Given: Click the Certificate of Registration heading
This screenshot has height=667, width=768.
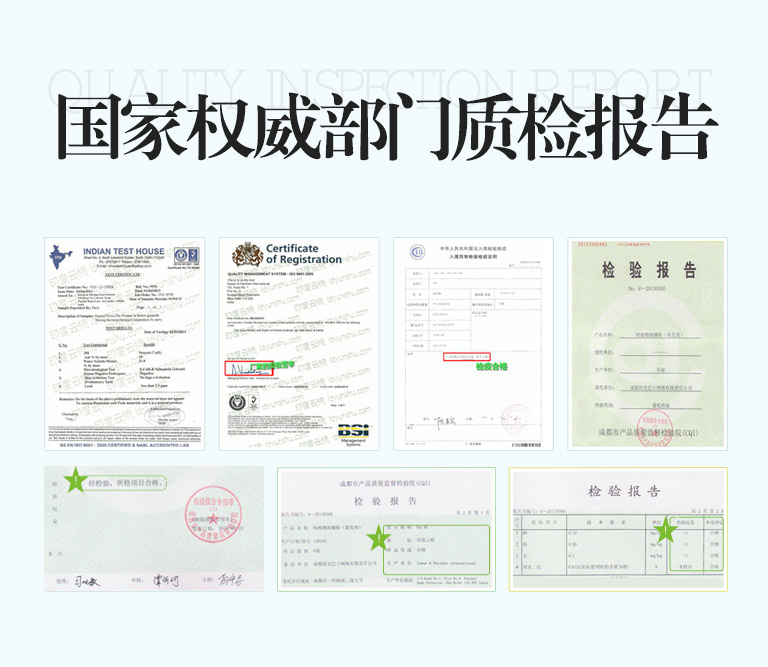Looking at the screenshot, I should tap(304, 254).
